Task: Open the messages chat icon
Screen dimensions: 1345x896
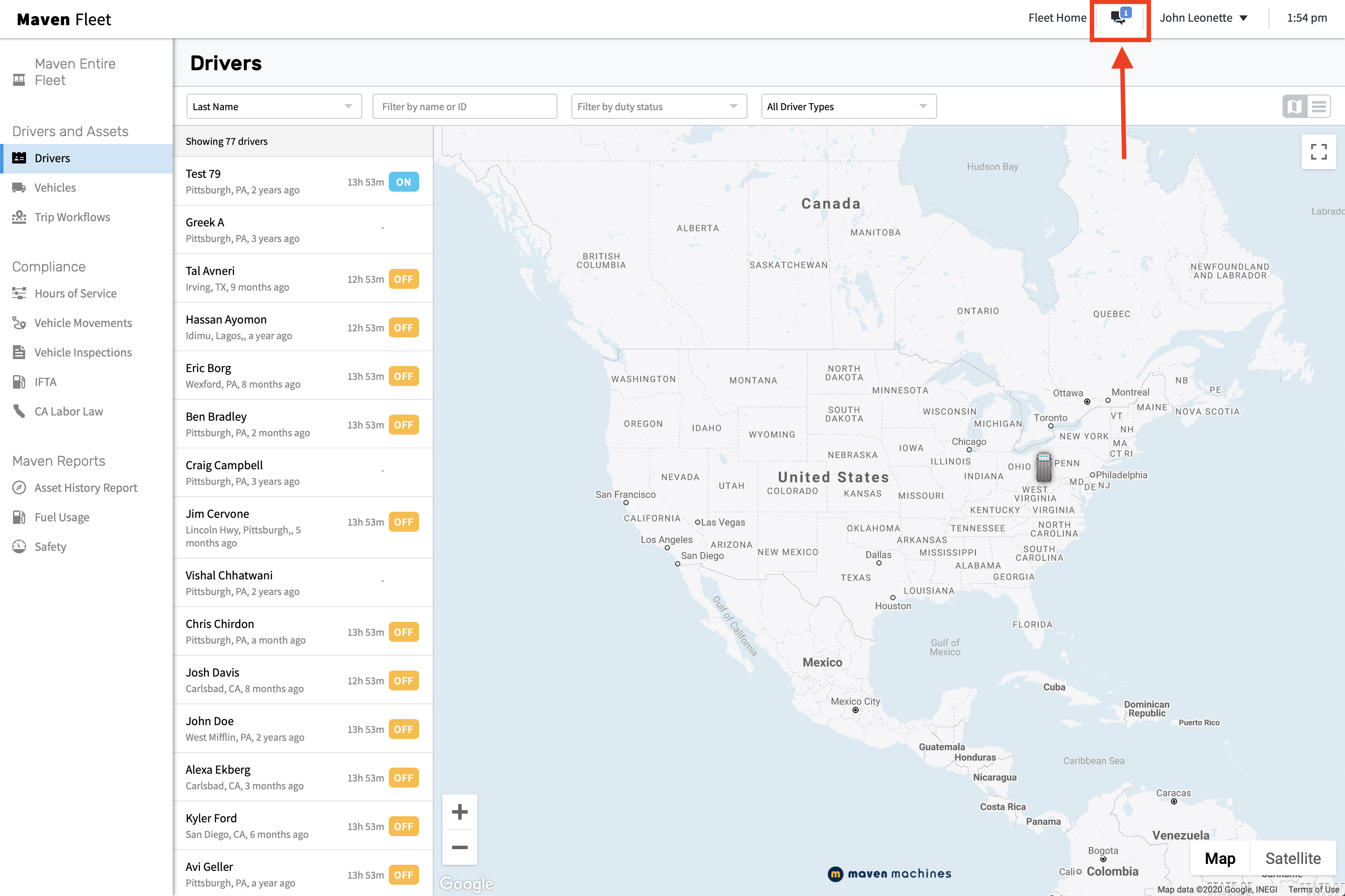Action: coord(1119,18)
